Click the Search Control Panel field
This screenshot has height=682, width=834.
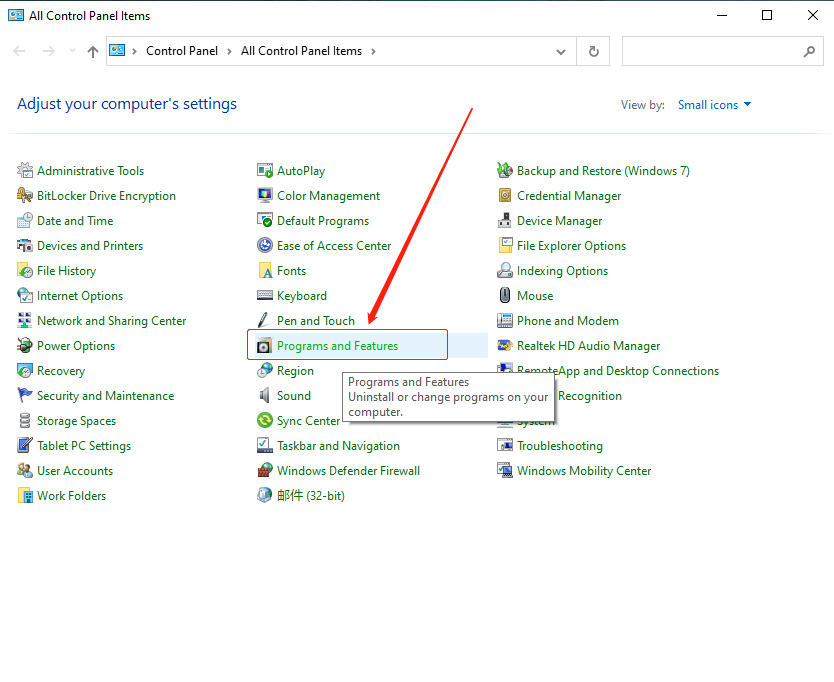(723, 52)
